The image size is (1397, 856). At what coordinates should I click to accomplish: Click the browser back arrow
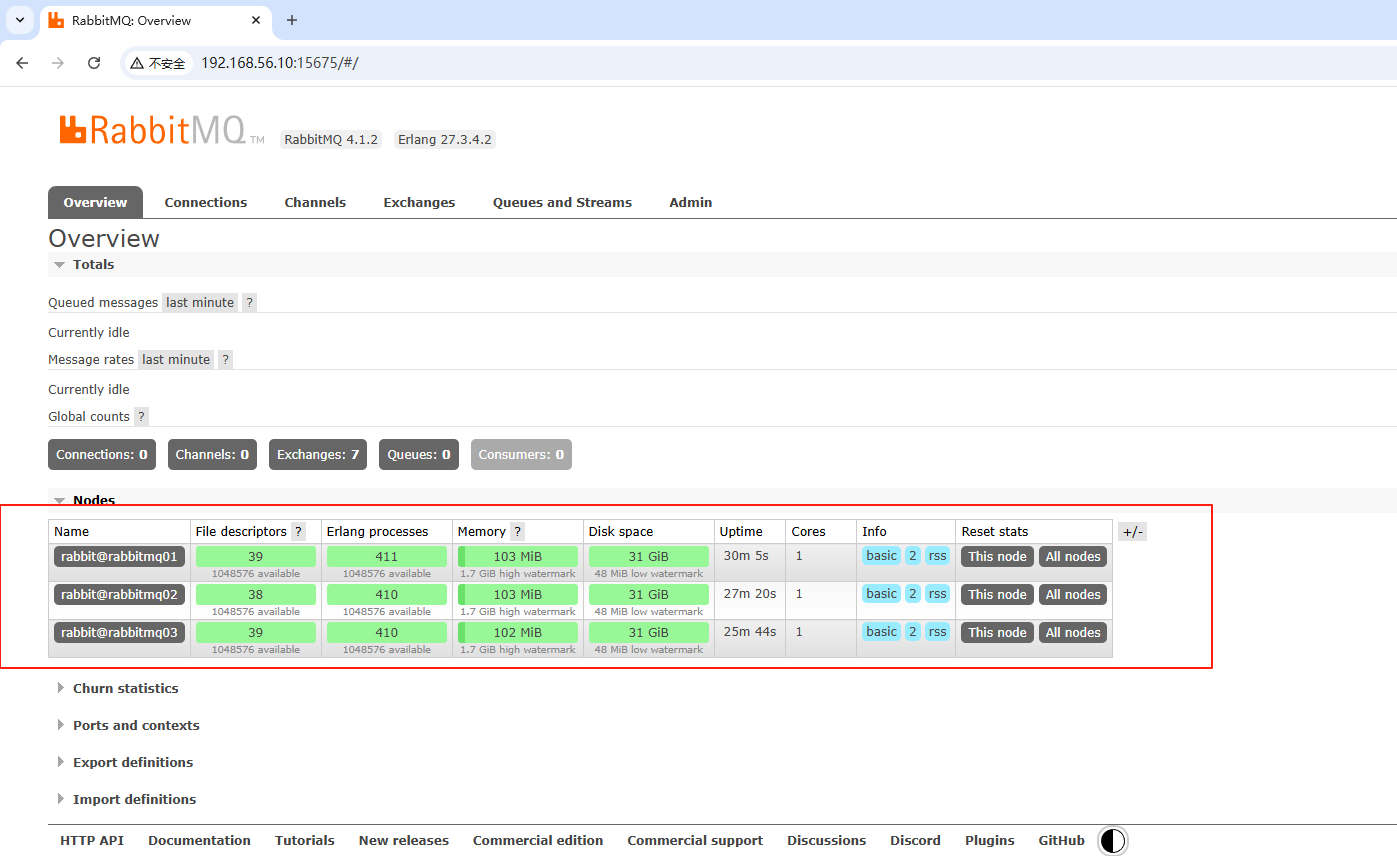pyautogui.click(x=22, y=63)
